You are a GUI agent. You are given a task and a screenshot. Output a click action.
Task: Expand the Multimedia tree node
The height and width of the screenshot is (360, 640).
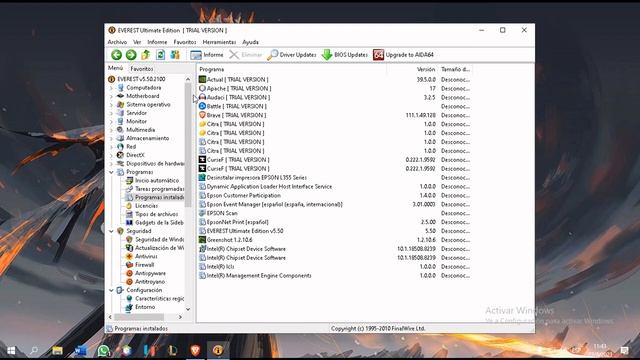coord(111,130)
